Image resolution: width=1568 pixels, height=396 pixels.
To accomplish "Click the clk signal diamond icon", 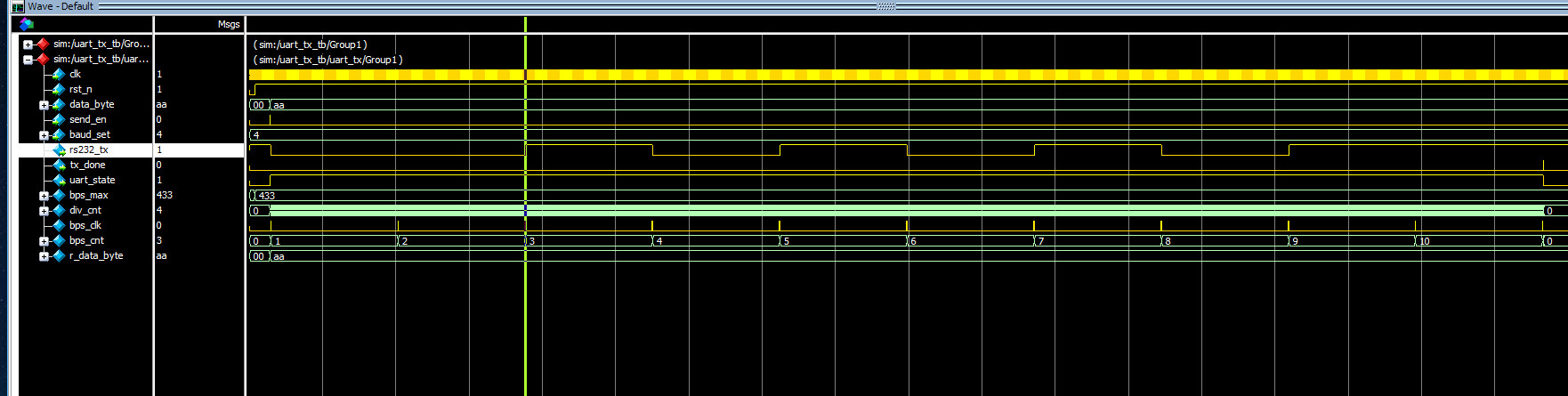I will (x=59, y=74).
